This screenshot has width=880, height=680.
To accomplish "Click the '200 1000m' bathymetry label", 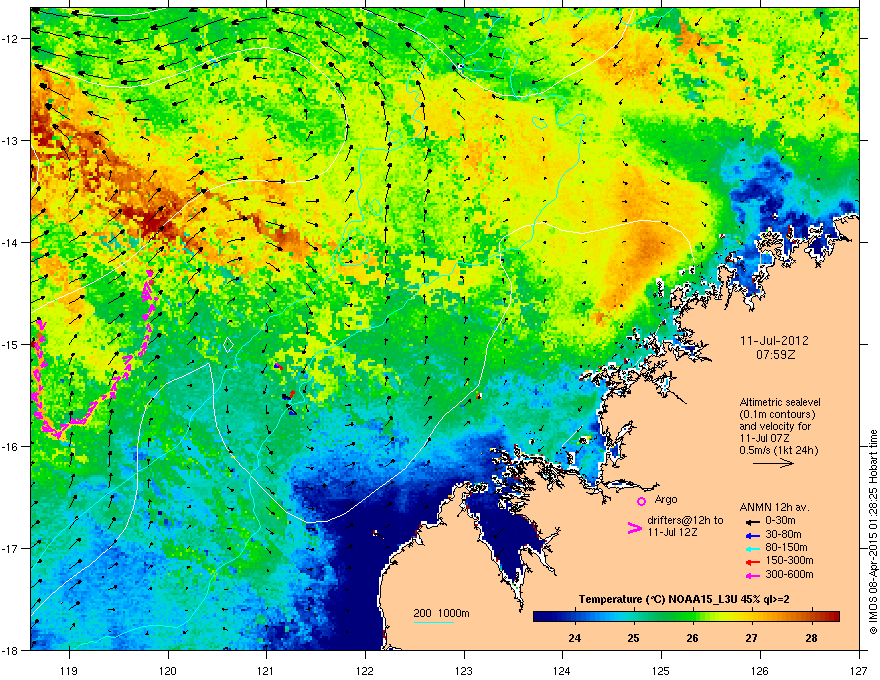I will pos(441,613).
